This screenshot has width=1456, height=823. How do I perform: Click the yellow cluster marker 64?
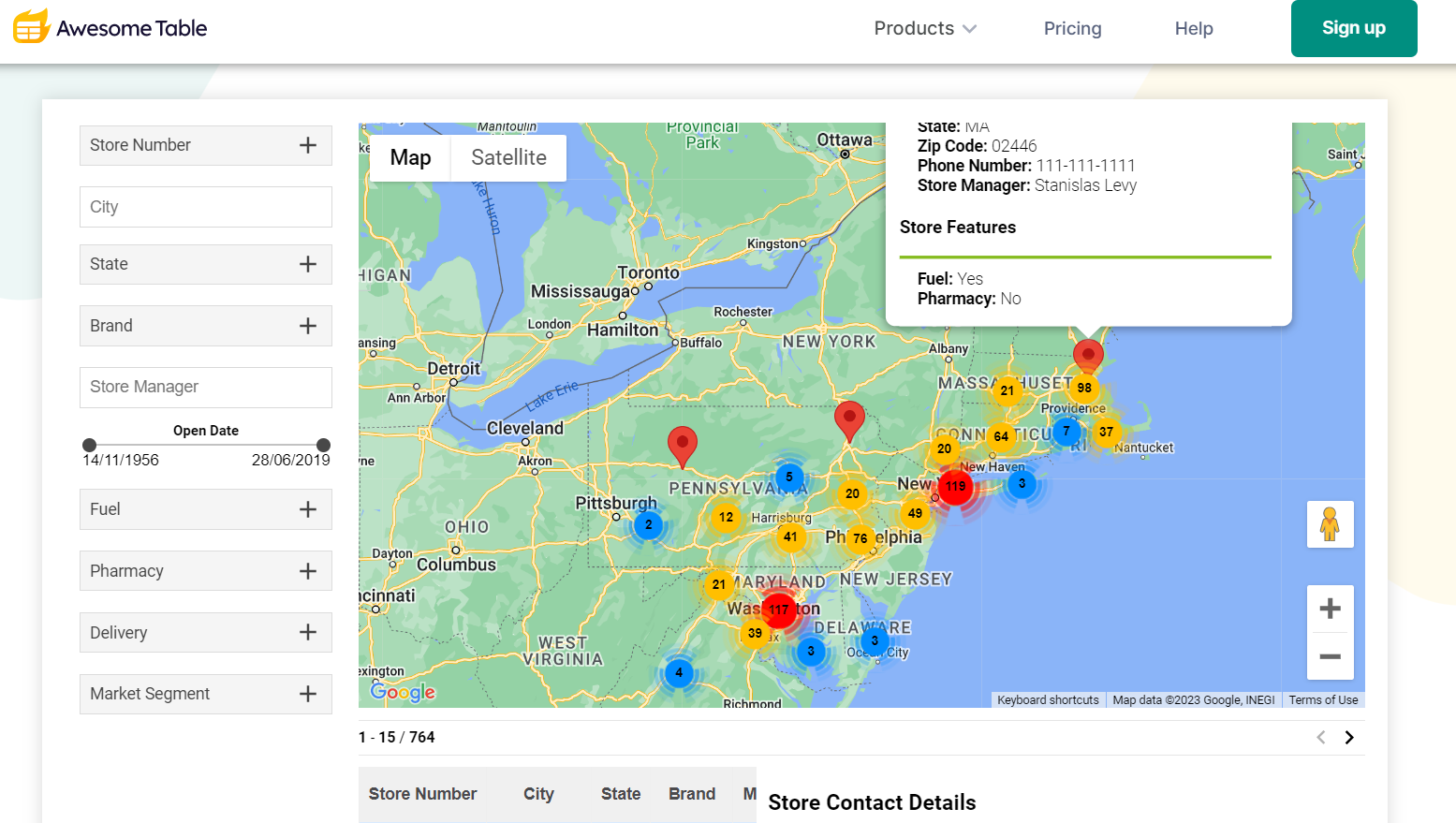click(1001, 436)
